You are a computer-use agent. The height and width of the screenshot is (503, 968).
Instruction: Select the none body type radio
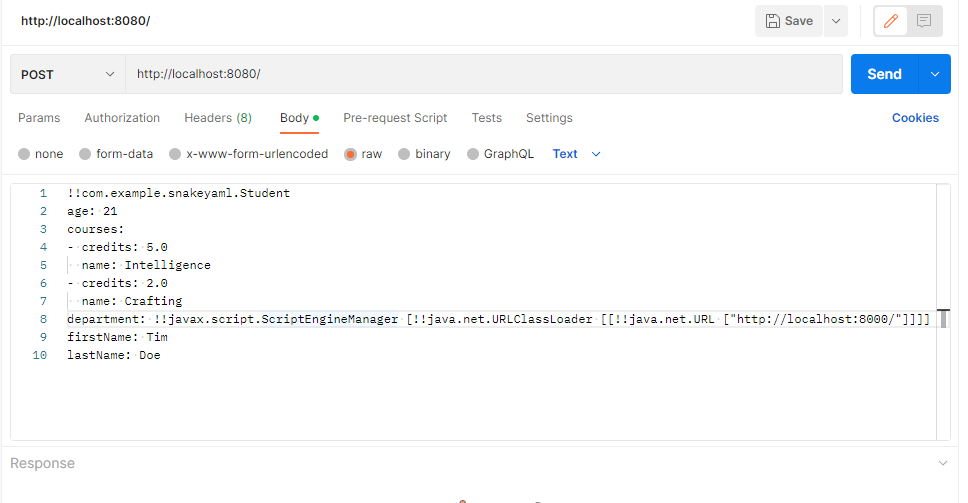[x=24, y=154]
